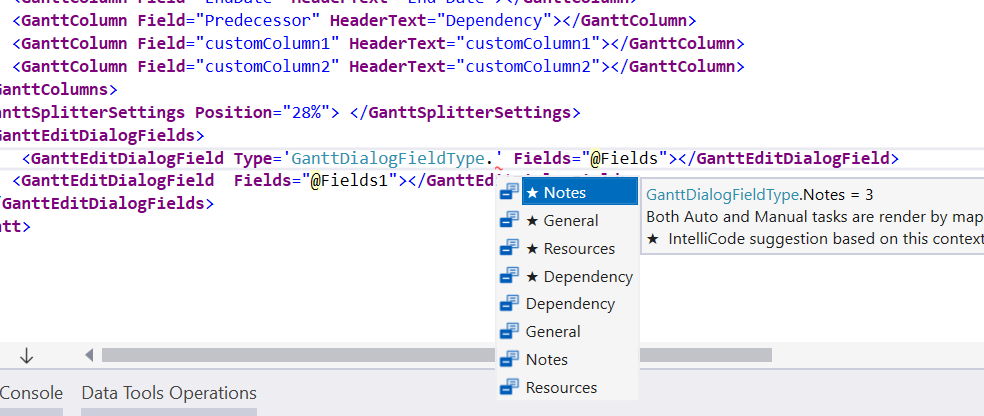984x416 pixels.
Task: Choose the unstarred Notes completion entry
Action: pos(546,360)
